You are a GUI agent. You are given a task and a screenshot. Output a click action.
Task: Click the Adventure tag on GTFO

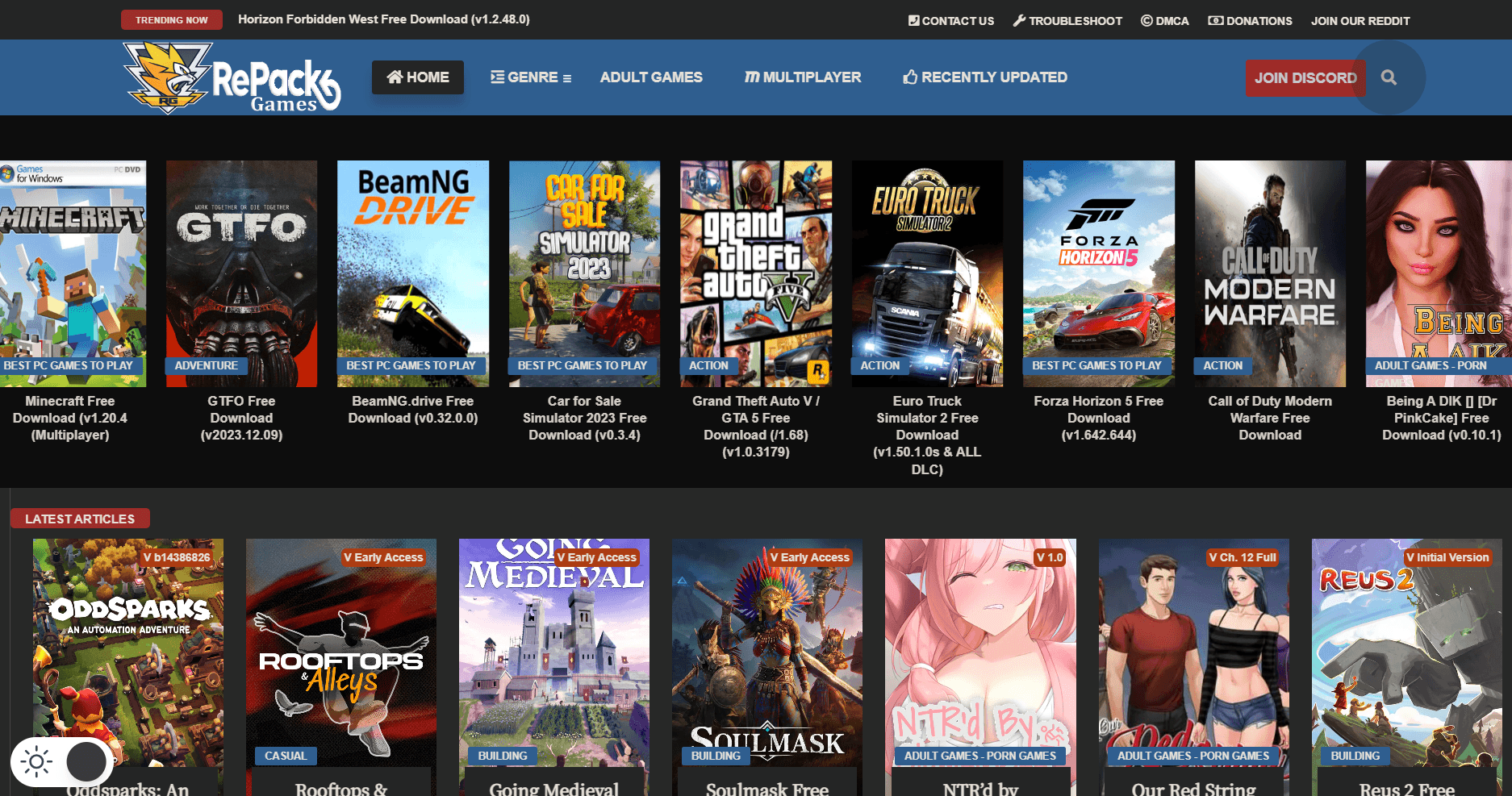click(x=206, y=365)
